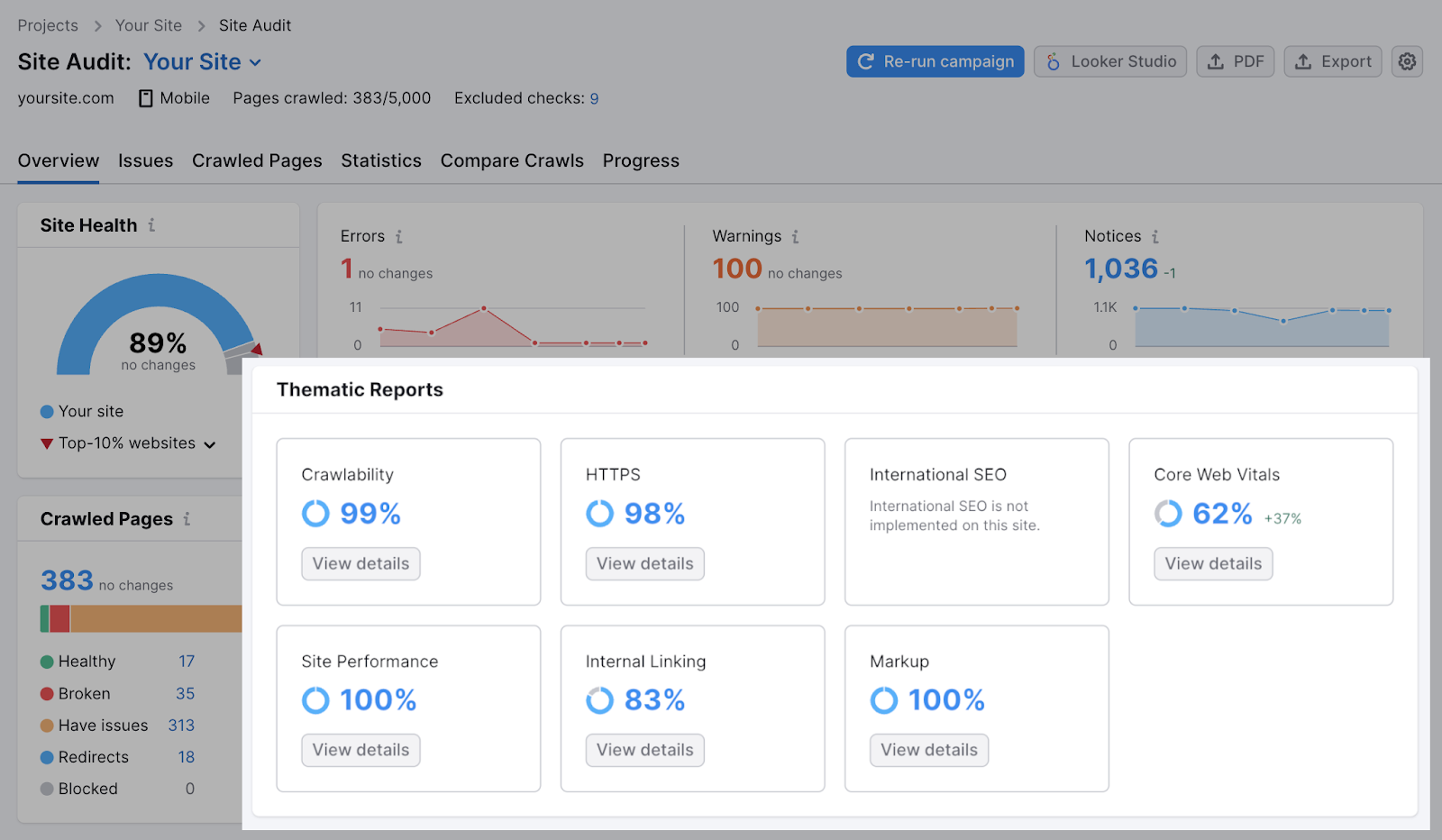The width and height of the screenshot is (1442, 840).
Task: Click the Redirects count 18
Action: coord(187,757)
